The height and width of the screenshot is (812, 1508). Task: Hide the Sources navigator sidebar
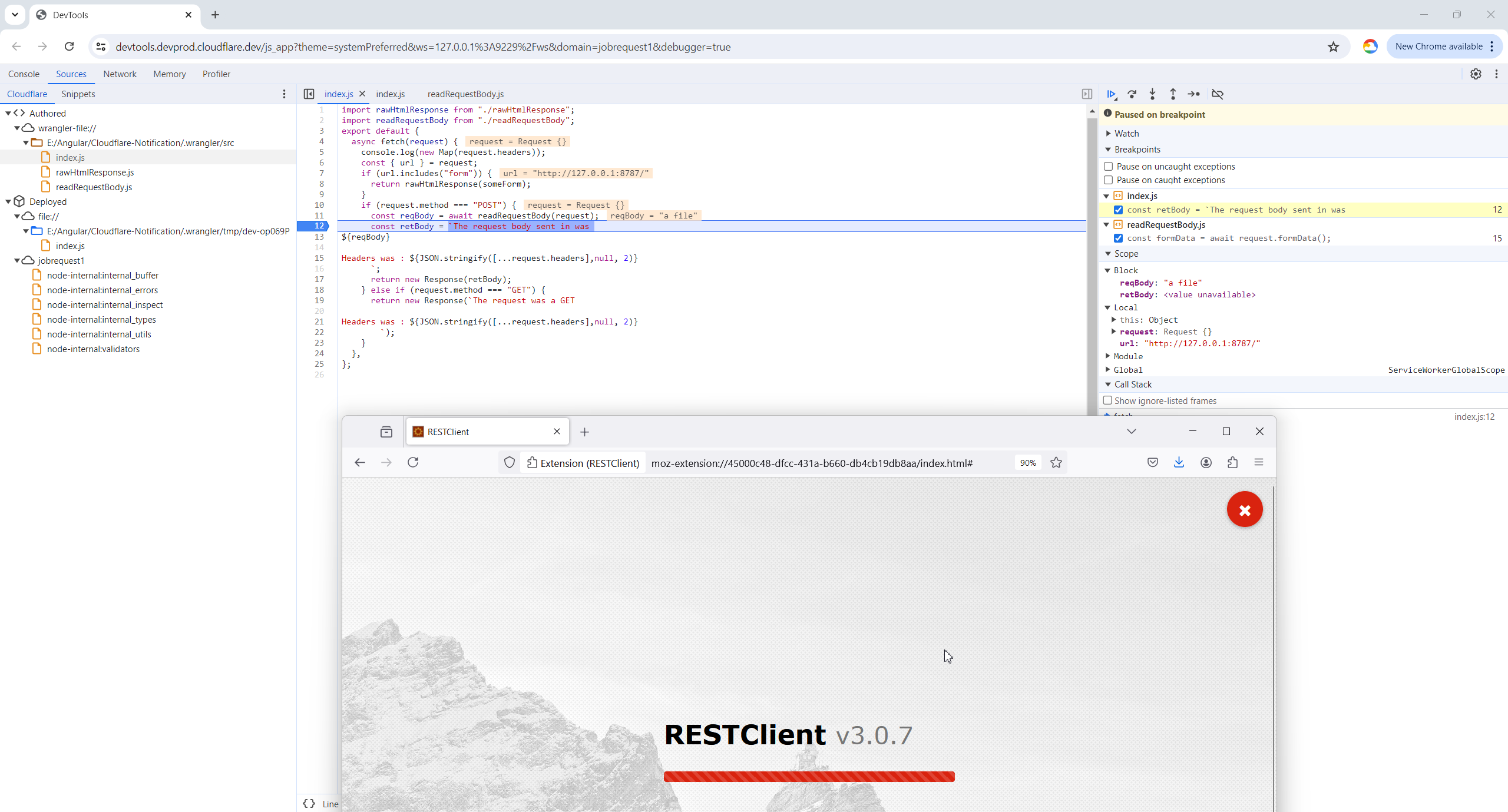point(309,94)
